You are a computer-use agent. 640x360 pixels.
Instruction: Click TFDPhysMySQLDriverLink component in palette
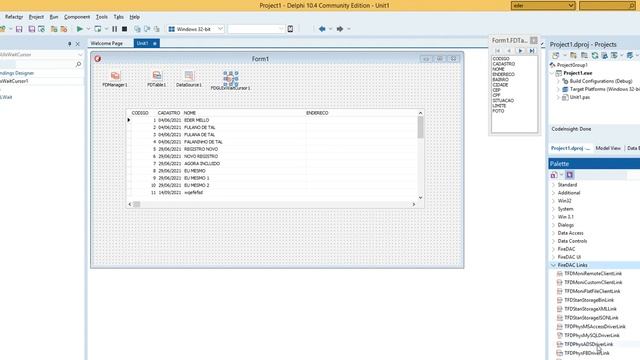pyautogui.click(x=592, y=335)
